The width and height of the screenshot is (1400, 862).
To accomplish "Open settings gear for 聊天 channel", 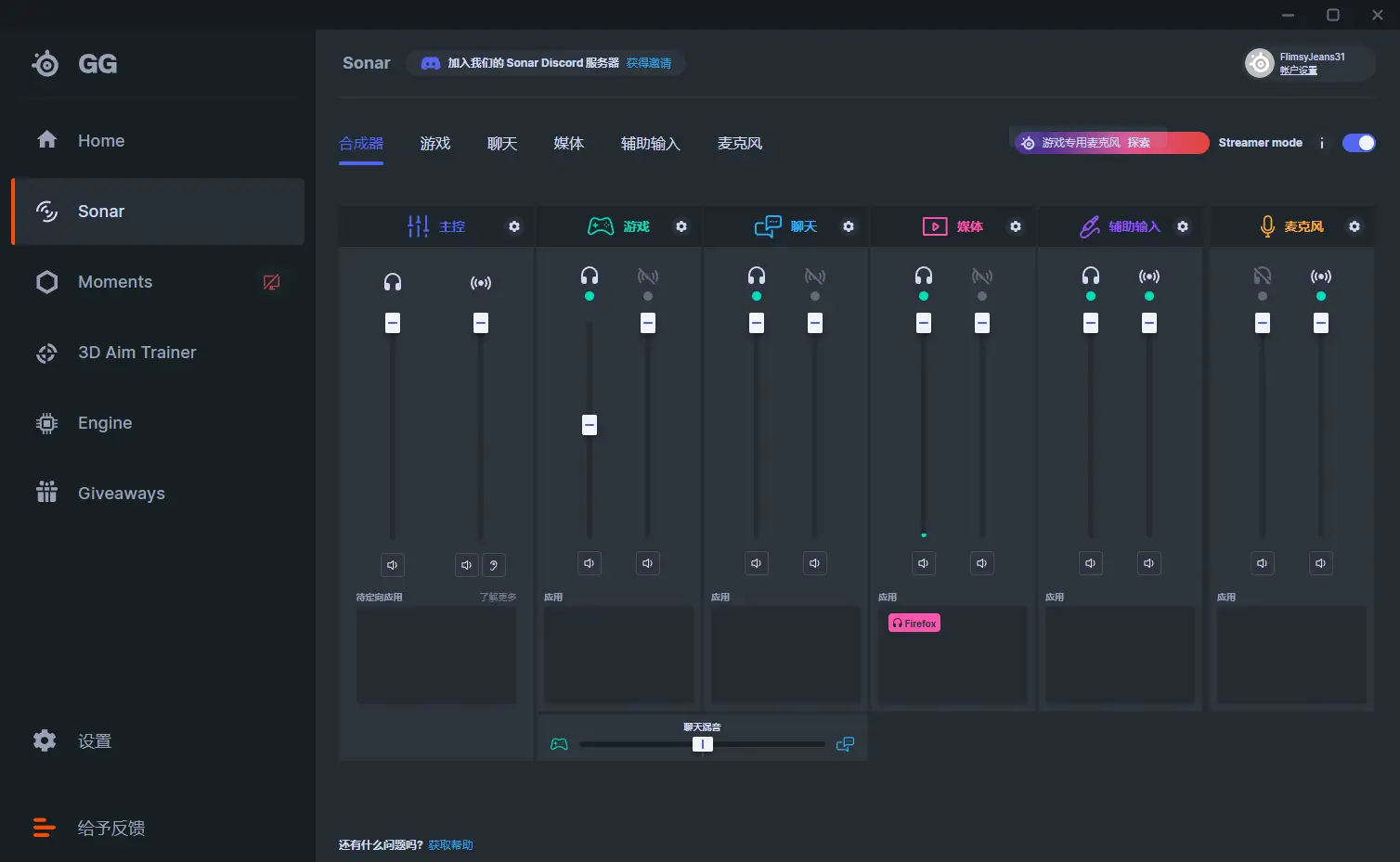I will pos(849,226).
